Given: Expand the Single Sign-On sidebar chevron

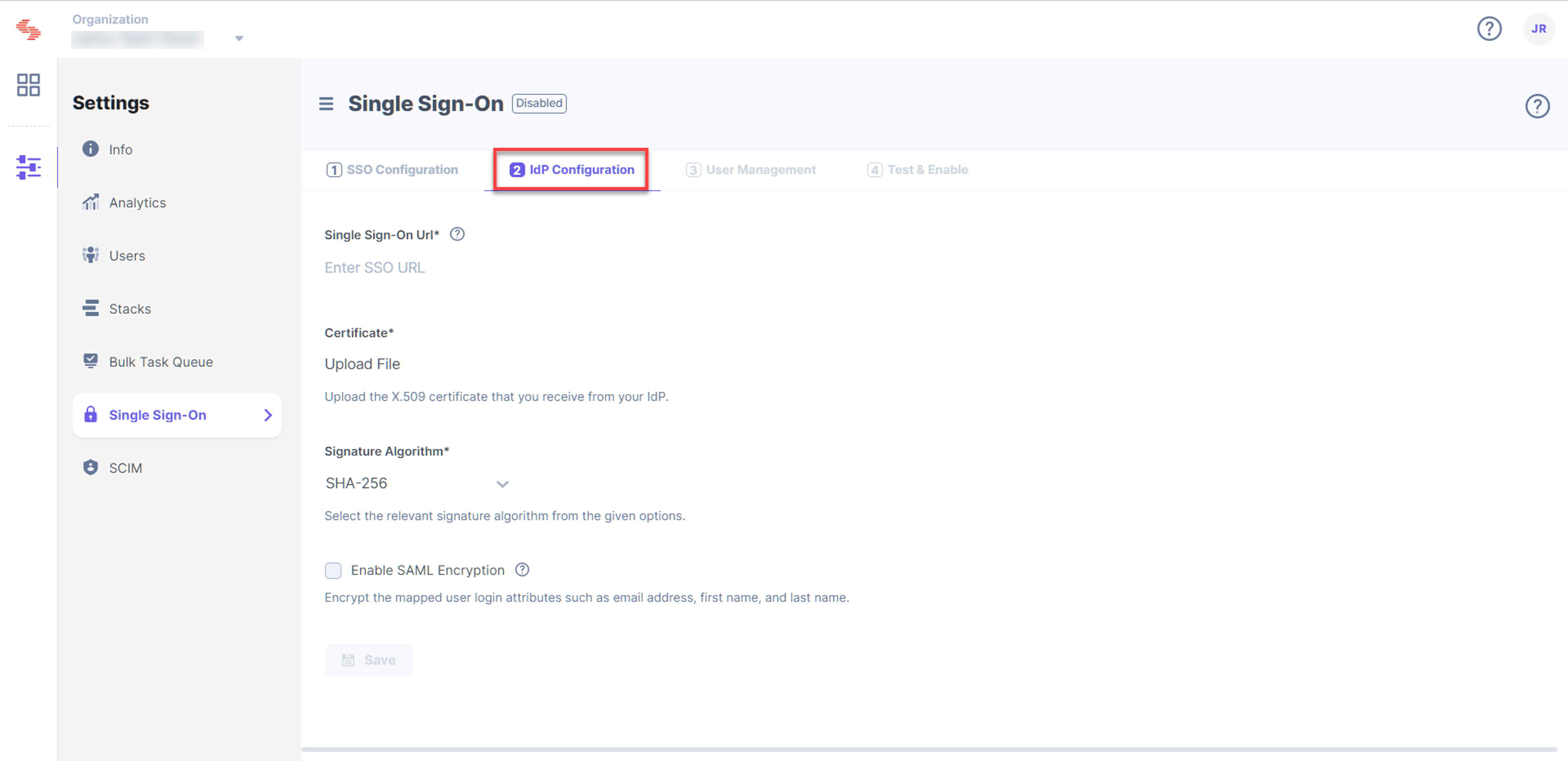Looking at the screenshot, I should coord(268,415).
